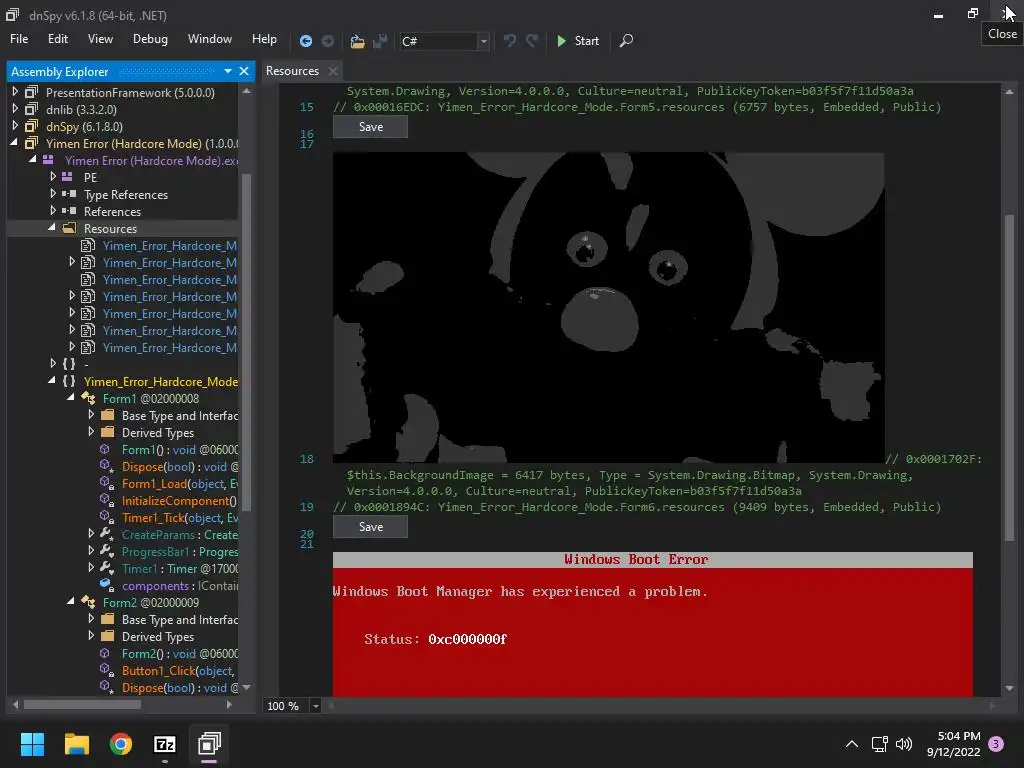Open the C# language dropdown
Screen dimensions: 1024x768
coord(483,41)
